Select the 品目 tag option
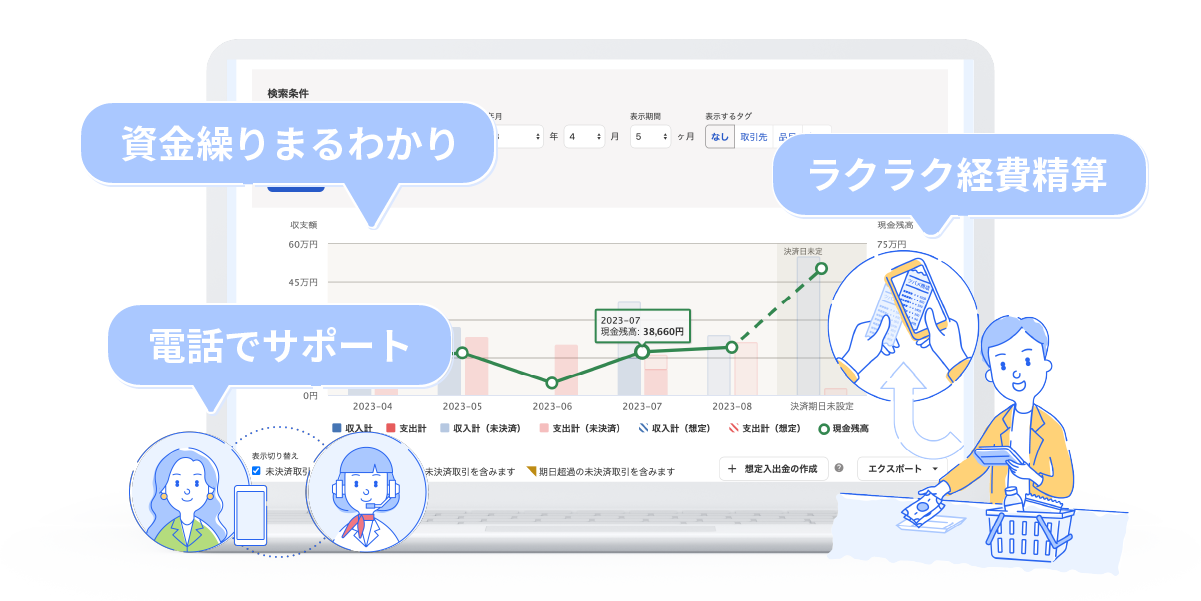 787,136
